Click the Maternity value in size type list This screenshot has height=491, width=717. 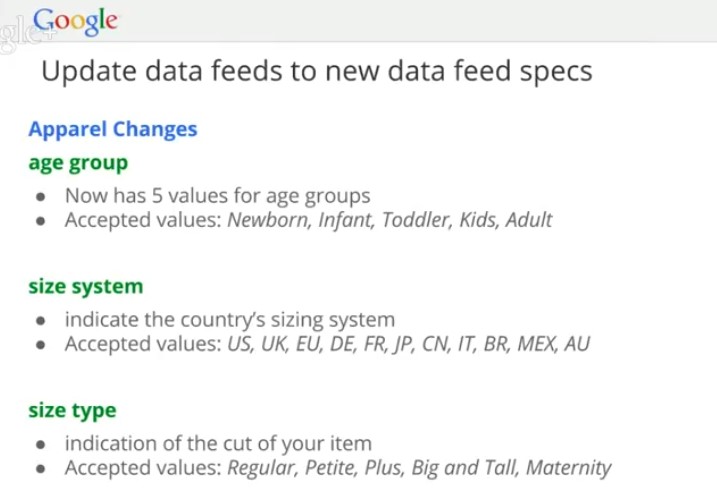(x=568, y=468)
